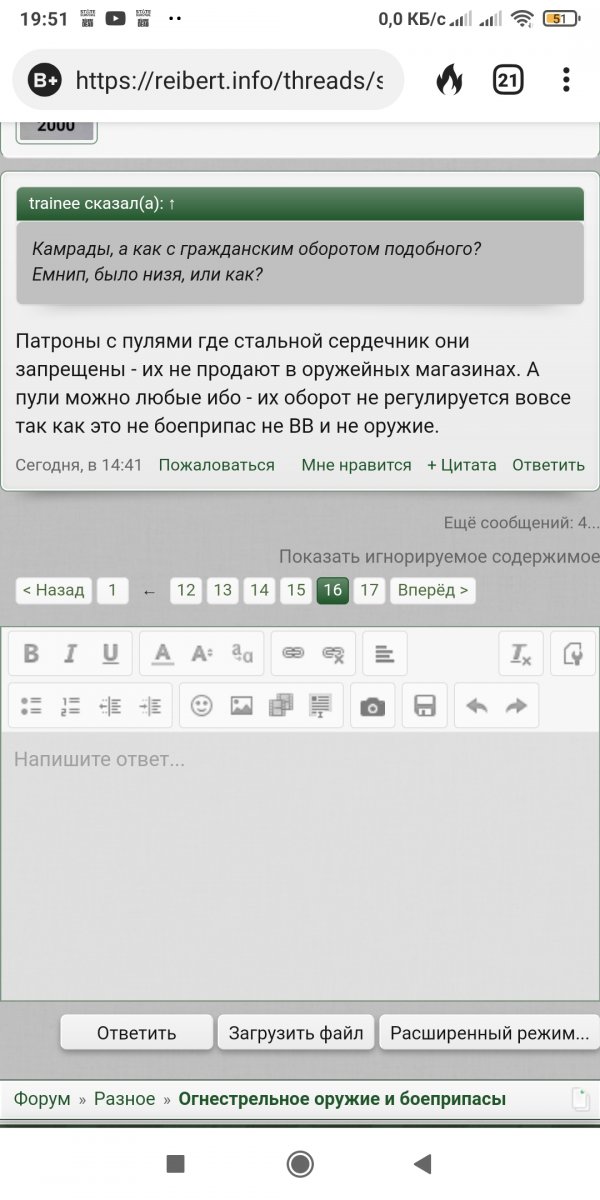Open page 14 of the thread
This screenshot has width=600, height=1200.
click(259, 590)
